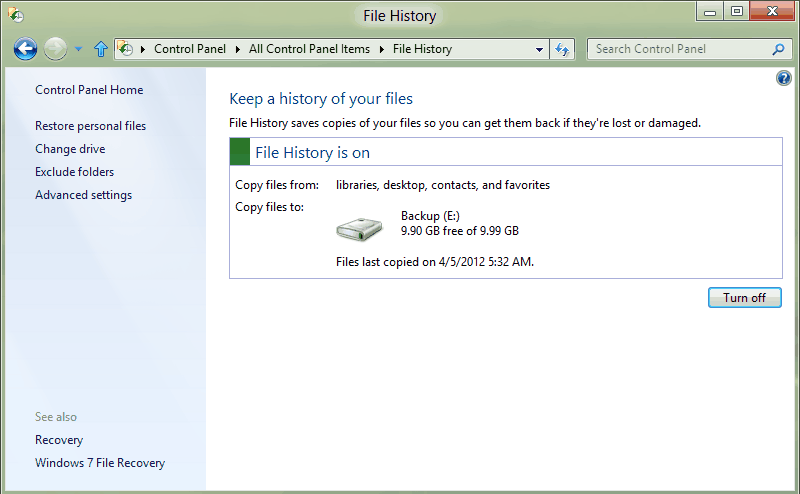
Task: Open Help with the question mark icon
Action: click(x=784, y=78)
